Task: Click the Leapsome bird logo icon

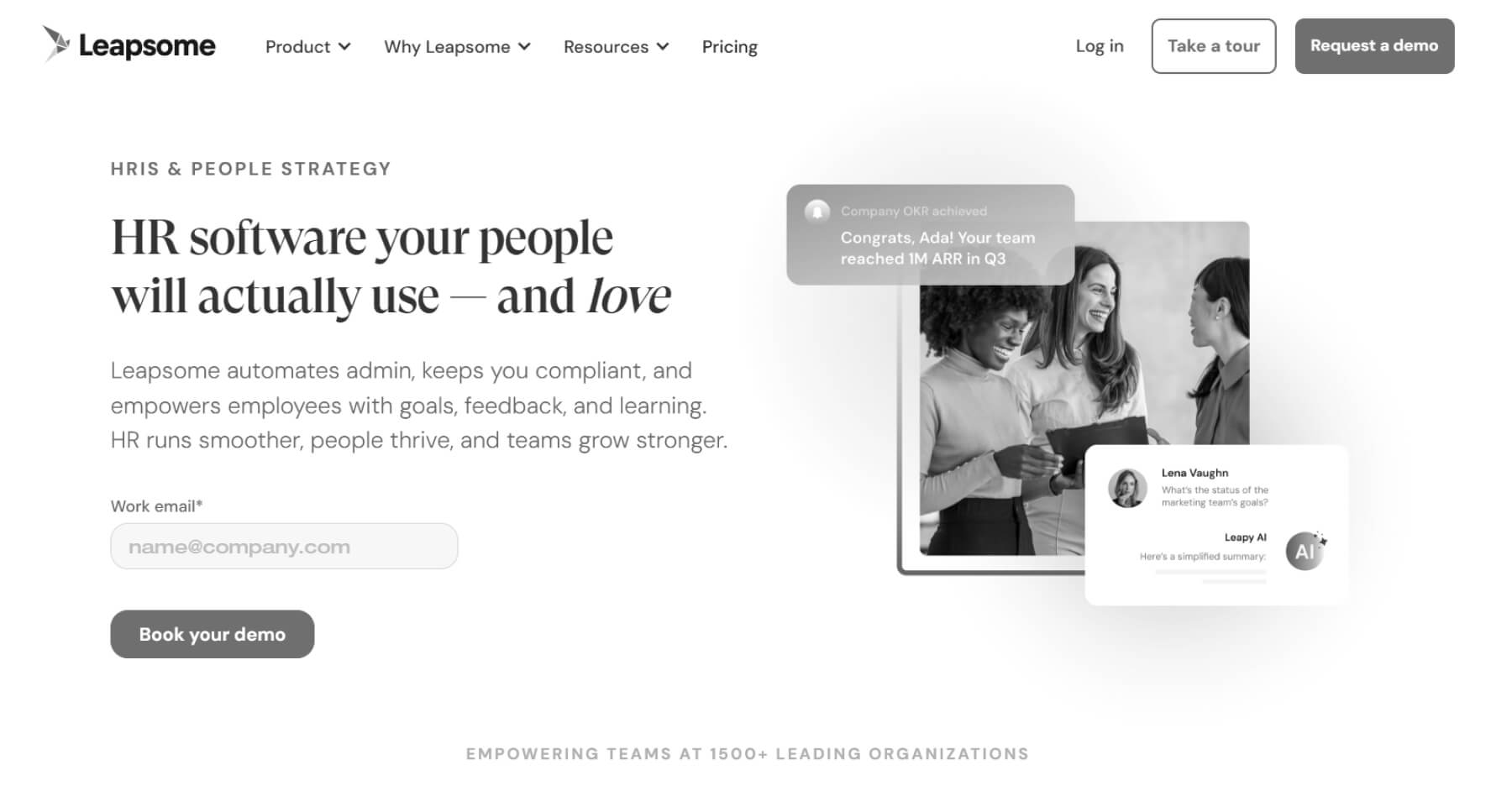Action: 56,44
